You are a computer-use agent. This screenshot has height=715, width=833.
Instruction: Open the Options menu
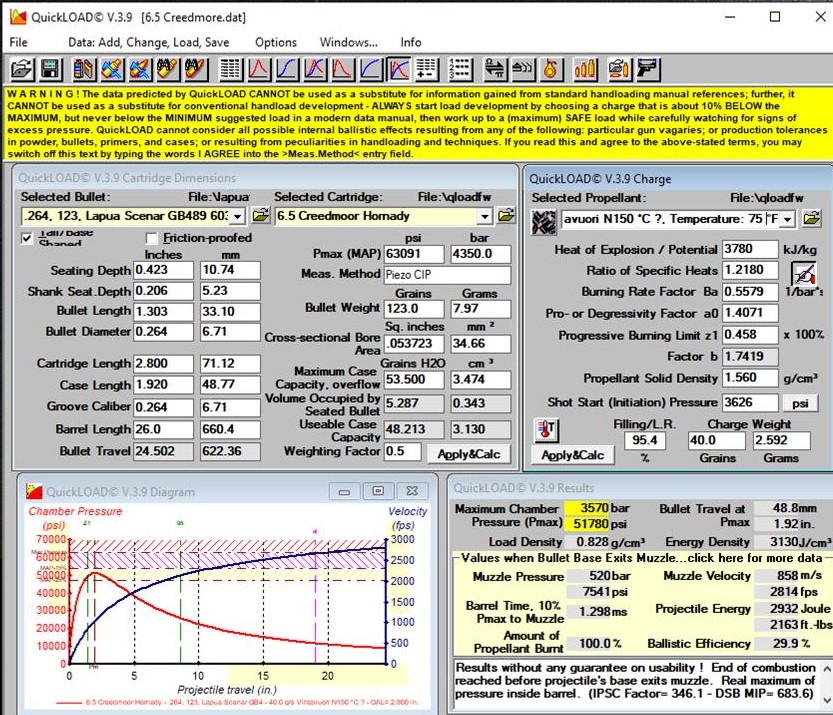(x=276, y=42)
